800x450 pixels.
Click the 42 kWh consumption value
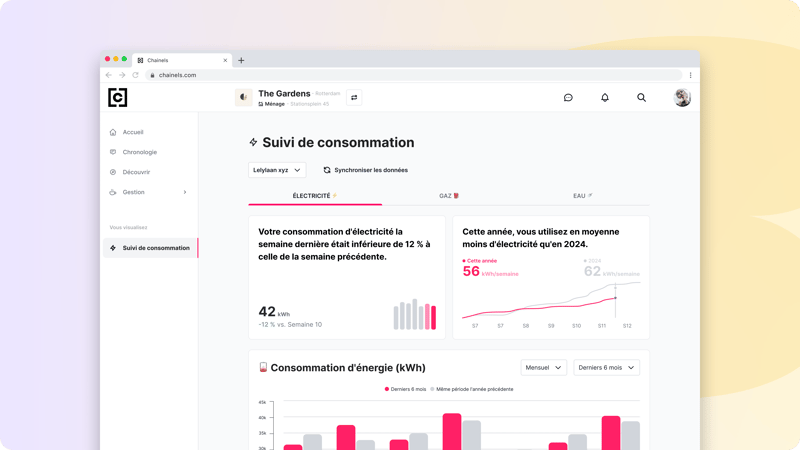click(274, 312)
